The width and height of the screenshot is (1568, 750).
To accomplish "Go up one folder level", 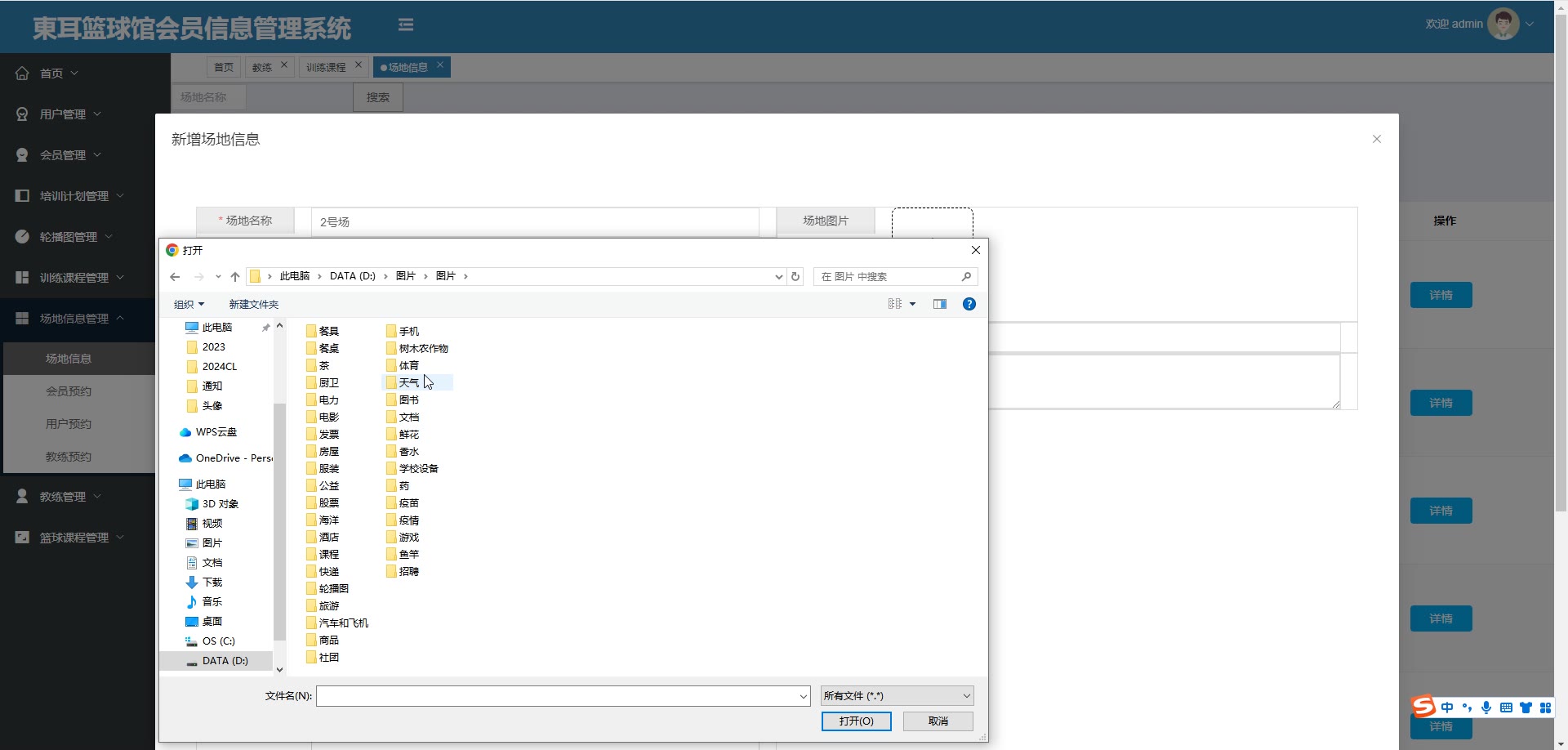I will pos(235,277).
